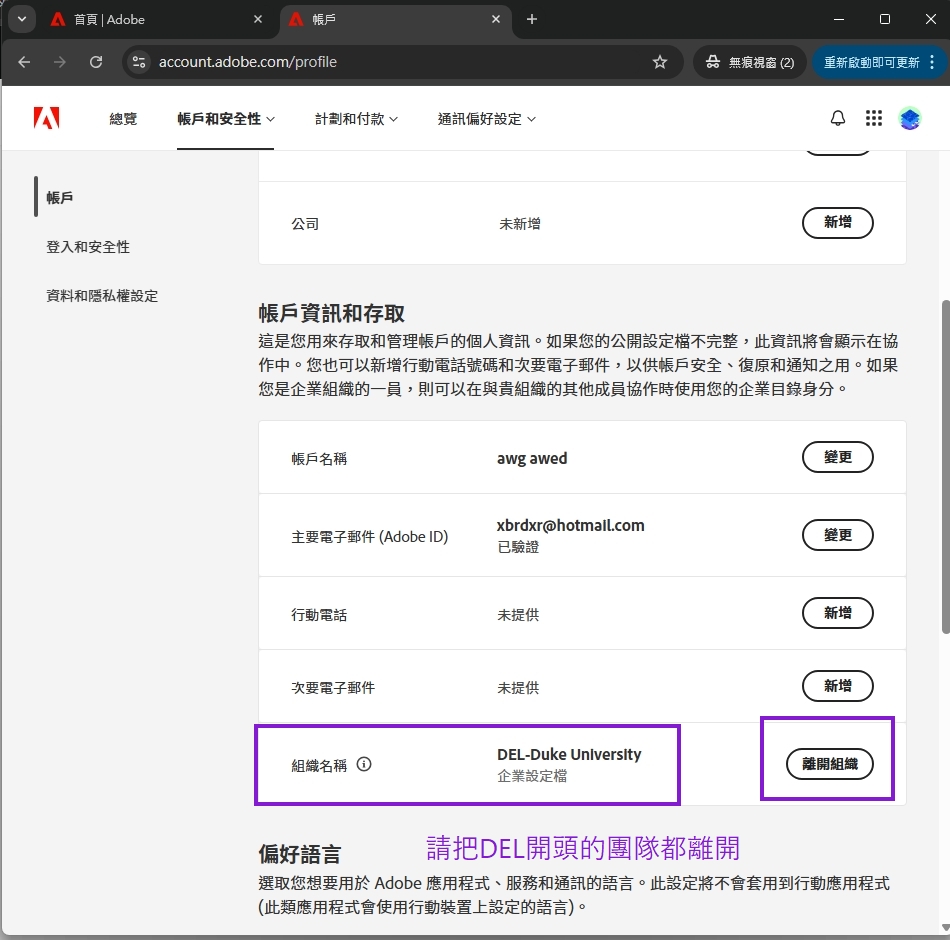Open the tab search dropdown arrow
Image resolution: width=950 pixels, height=940 pixels.
tap(19, 19)
